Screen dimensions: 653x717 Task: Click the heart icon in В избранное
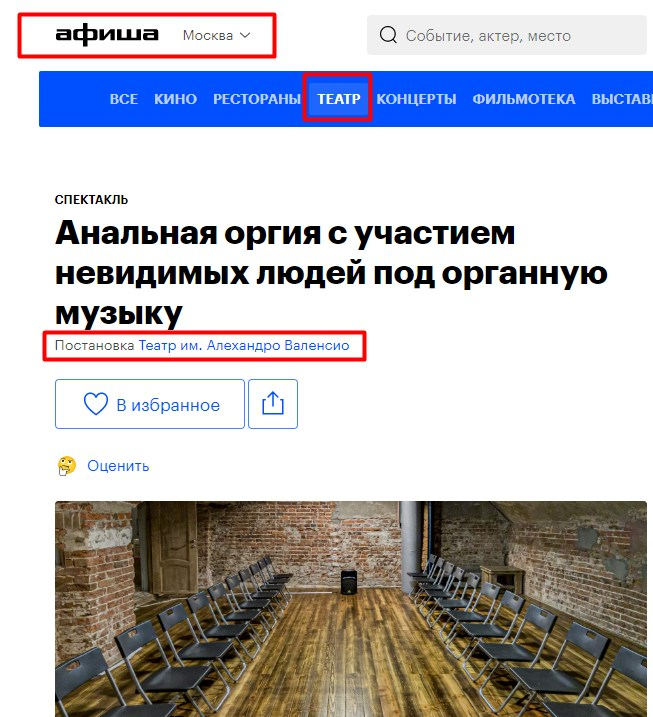coord(96,404)
